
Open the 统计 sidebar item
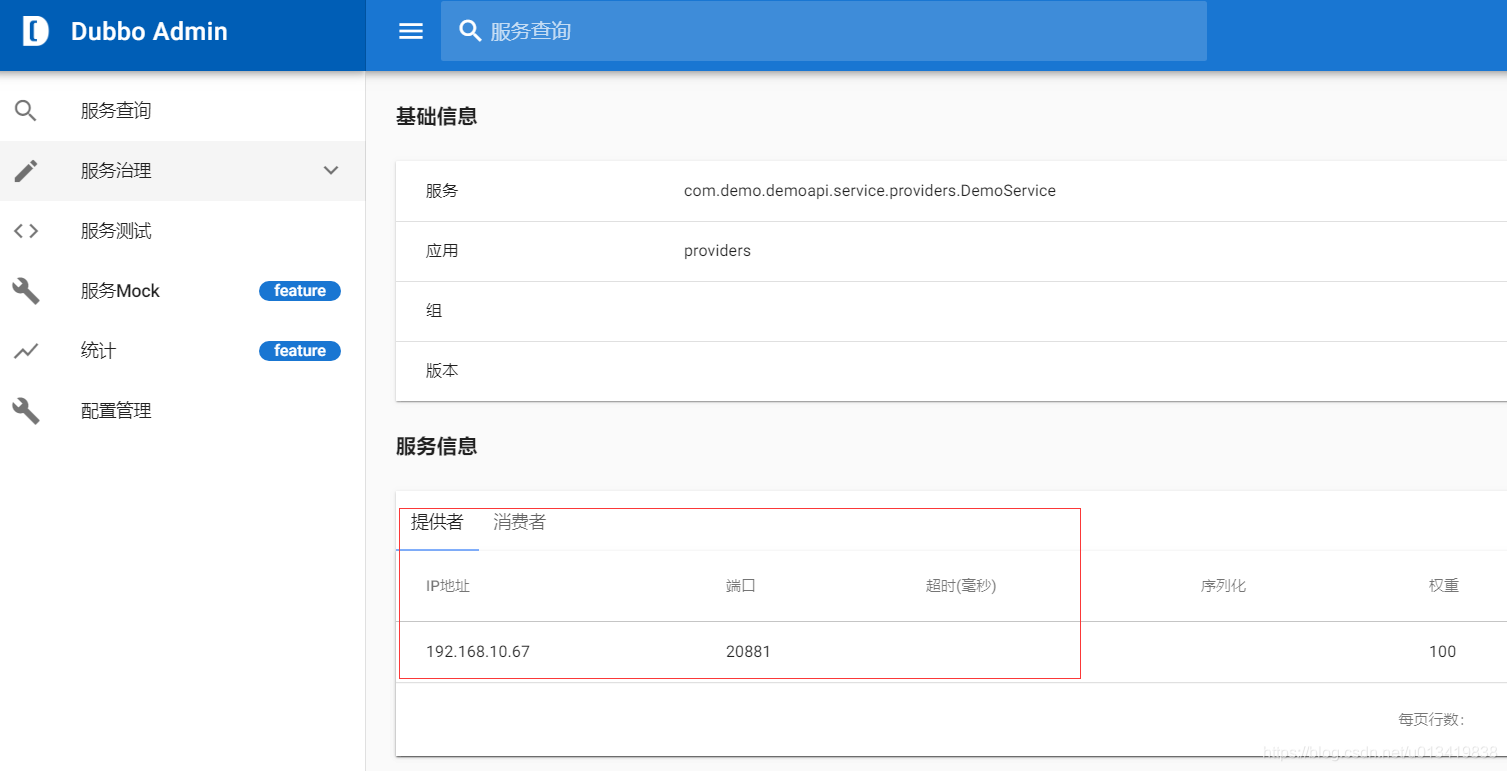[182, 351]
